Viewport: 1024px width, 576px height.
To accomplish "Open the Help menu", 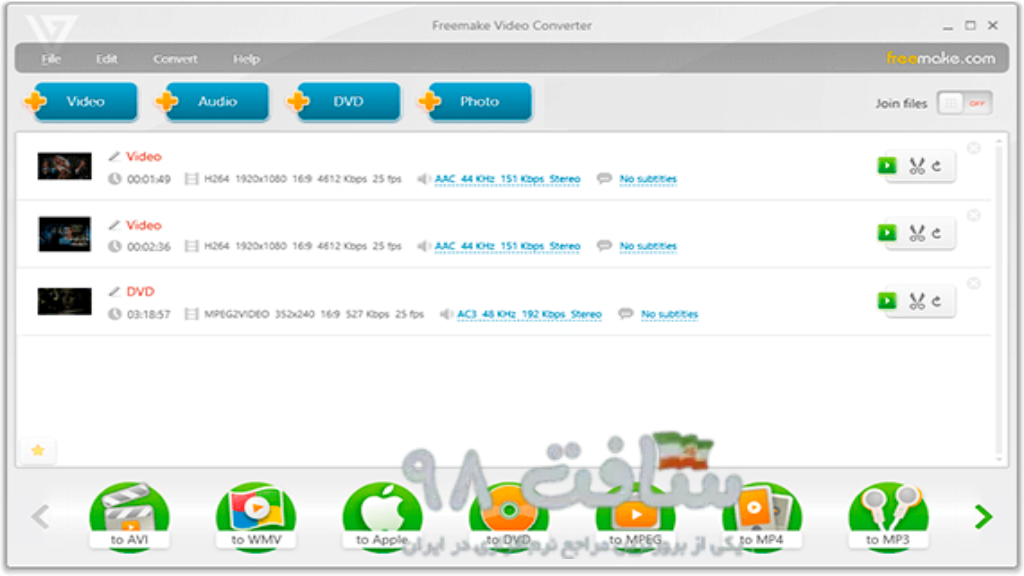I will click(246, 59).
